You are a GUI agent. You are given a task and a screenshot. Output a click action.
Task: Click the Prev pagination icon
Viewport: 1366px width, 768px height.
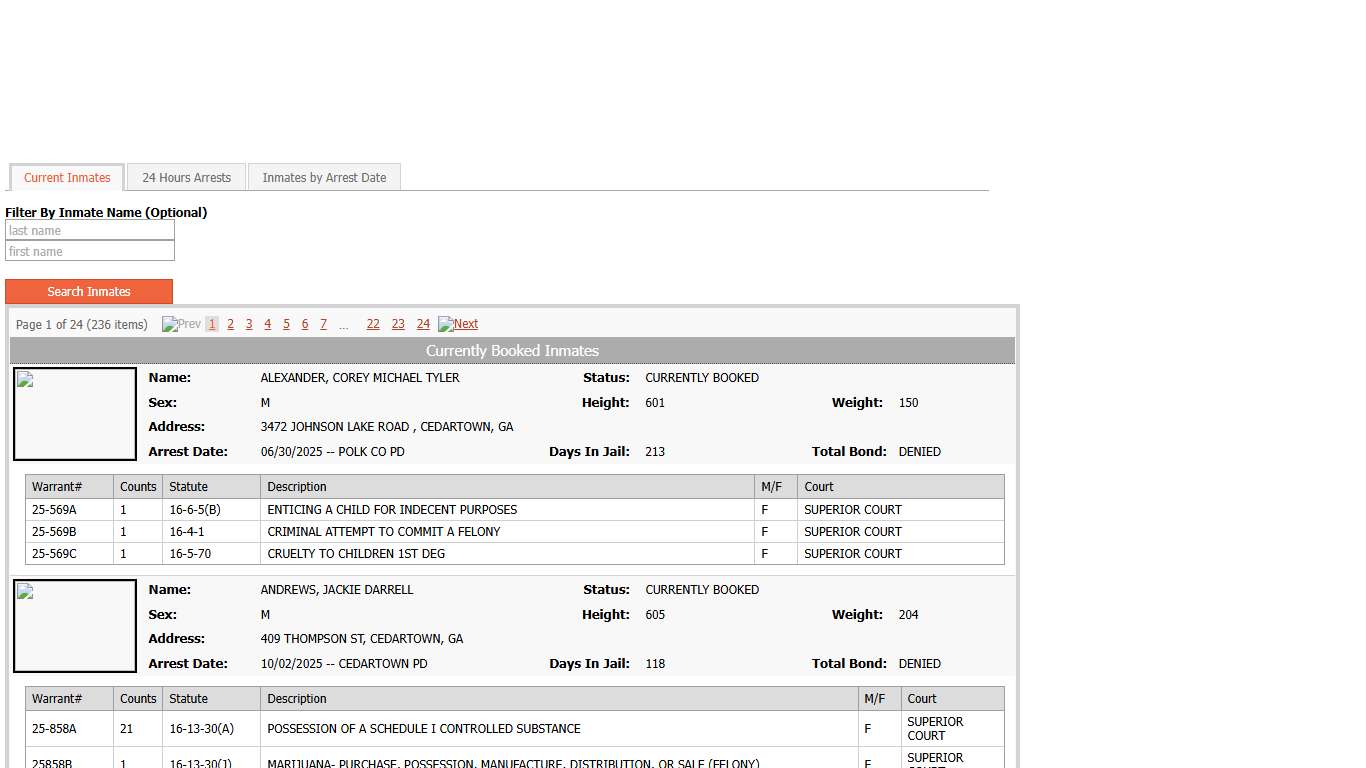180,324
